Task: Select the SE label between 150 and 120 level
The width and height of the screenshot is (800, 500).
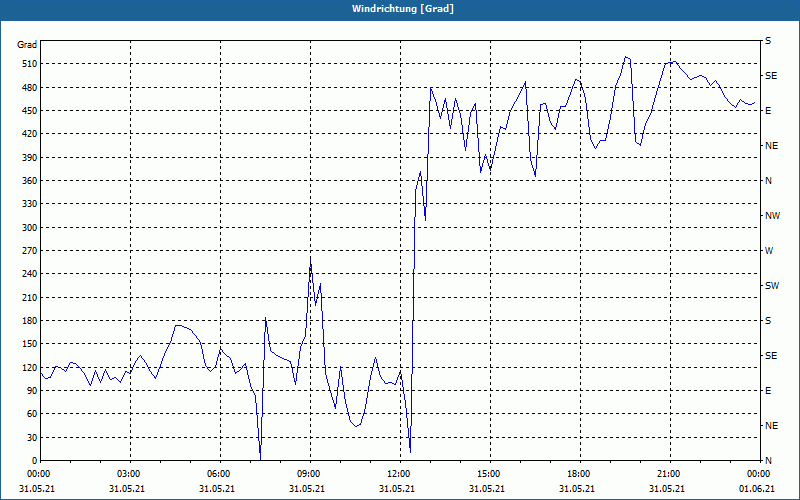Action: click(x=771, y=356)
